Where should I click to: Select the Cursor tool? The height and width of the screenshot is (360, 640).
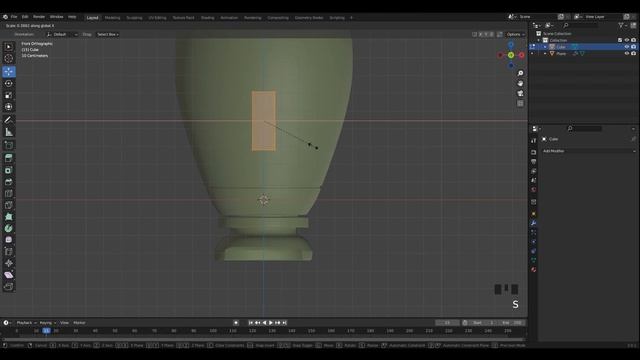point(9,58)
